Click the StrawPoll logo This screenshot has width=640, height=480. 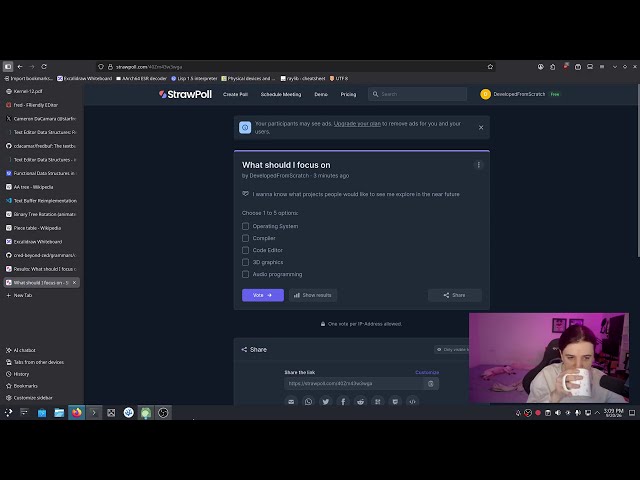pyautogui.click(x=185, y=94)
